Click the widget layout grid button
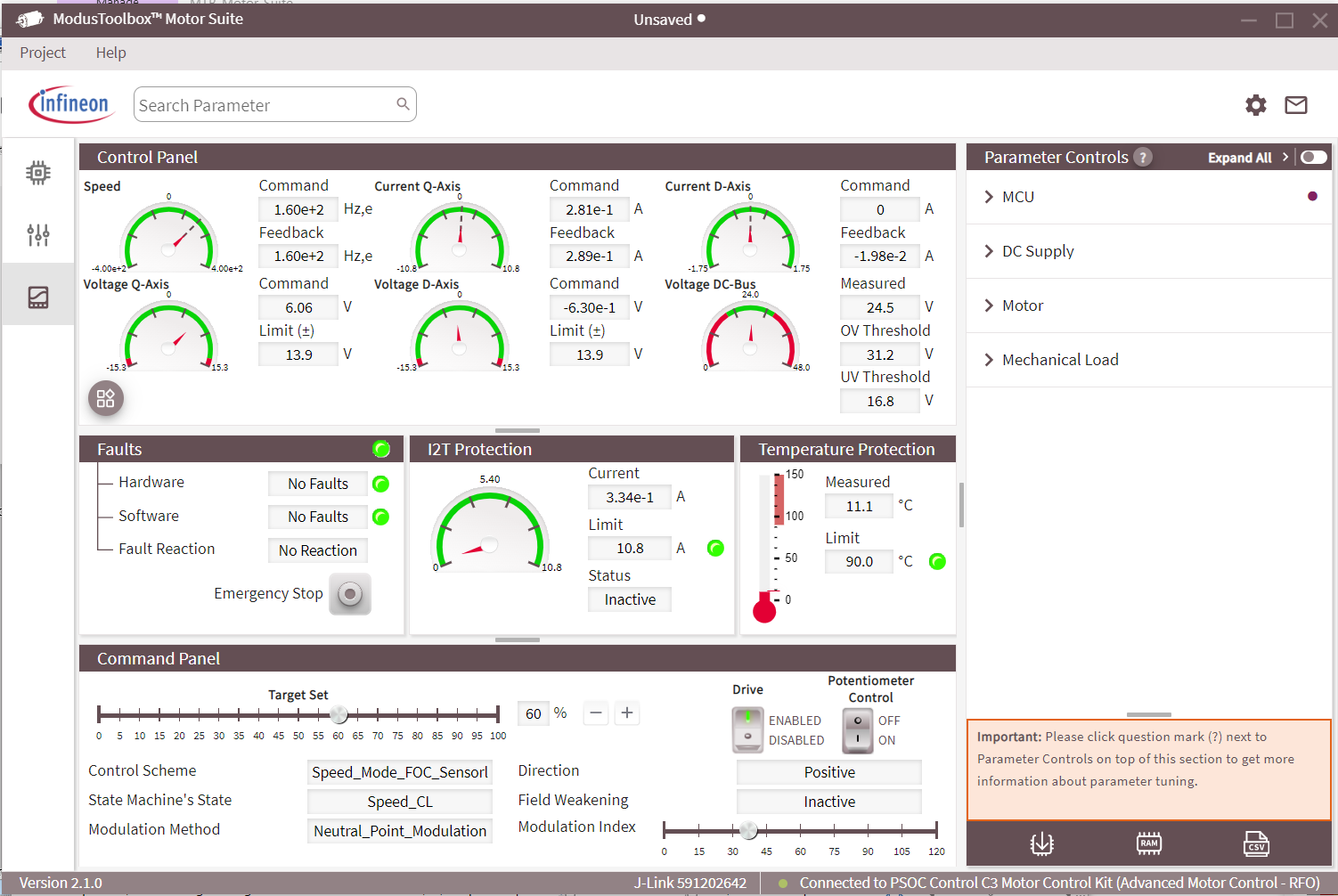Screen dimensions: 1338x896 pyautogui.click(x=106, y=398)
